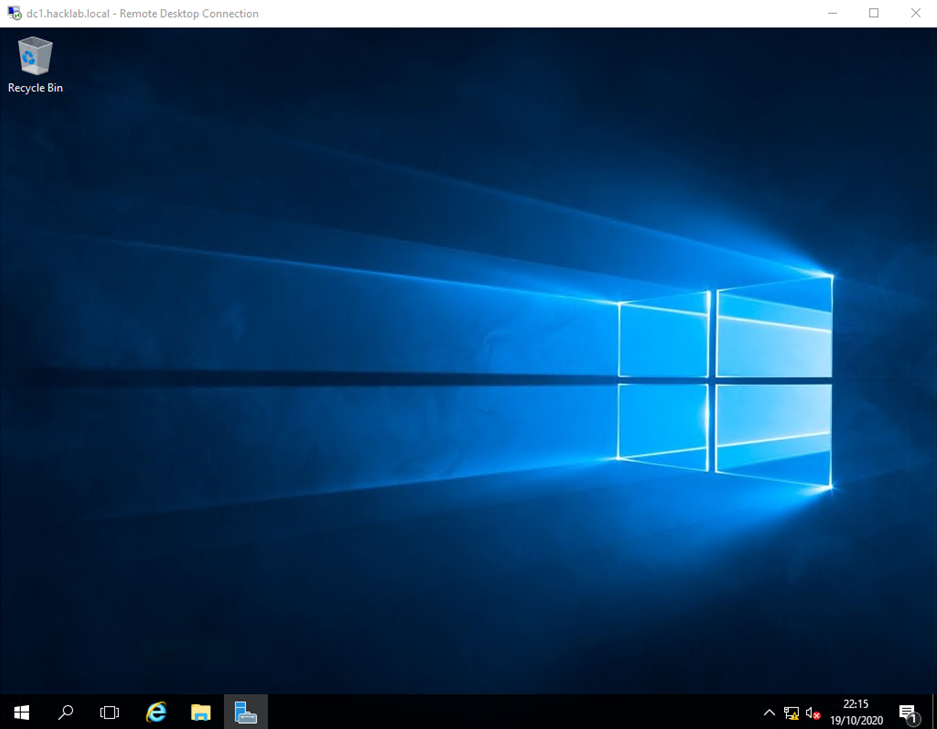Close the Remote Desktop Connection window
Image resolution: width=937 pixels, height=729 pixels.
tap(915, 13)
